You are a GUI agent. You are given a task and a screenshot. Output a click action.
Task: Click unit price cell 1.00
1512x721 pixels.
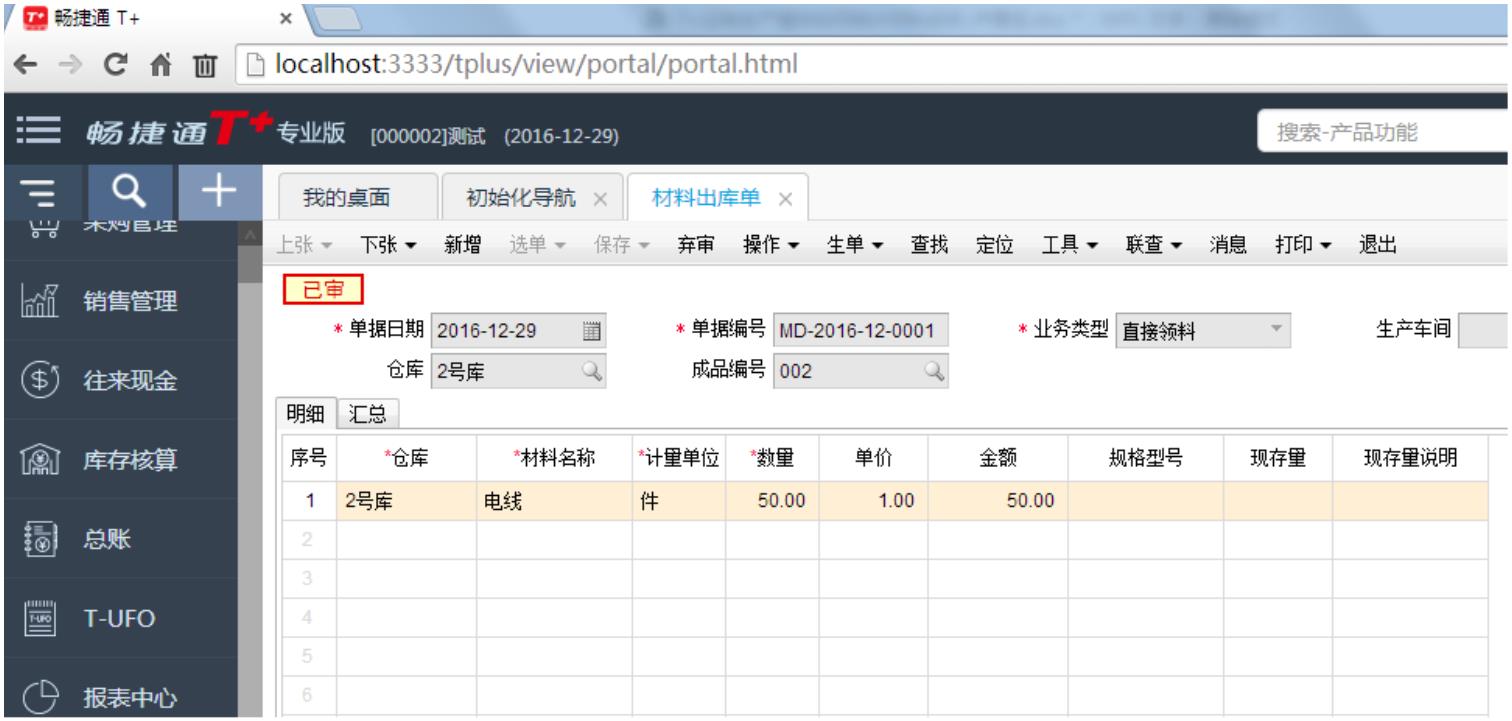[874, 501]
